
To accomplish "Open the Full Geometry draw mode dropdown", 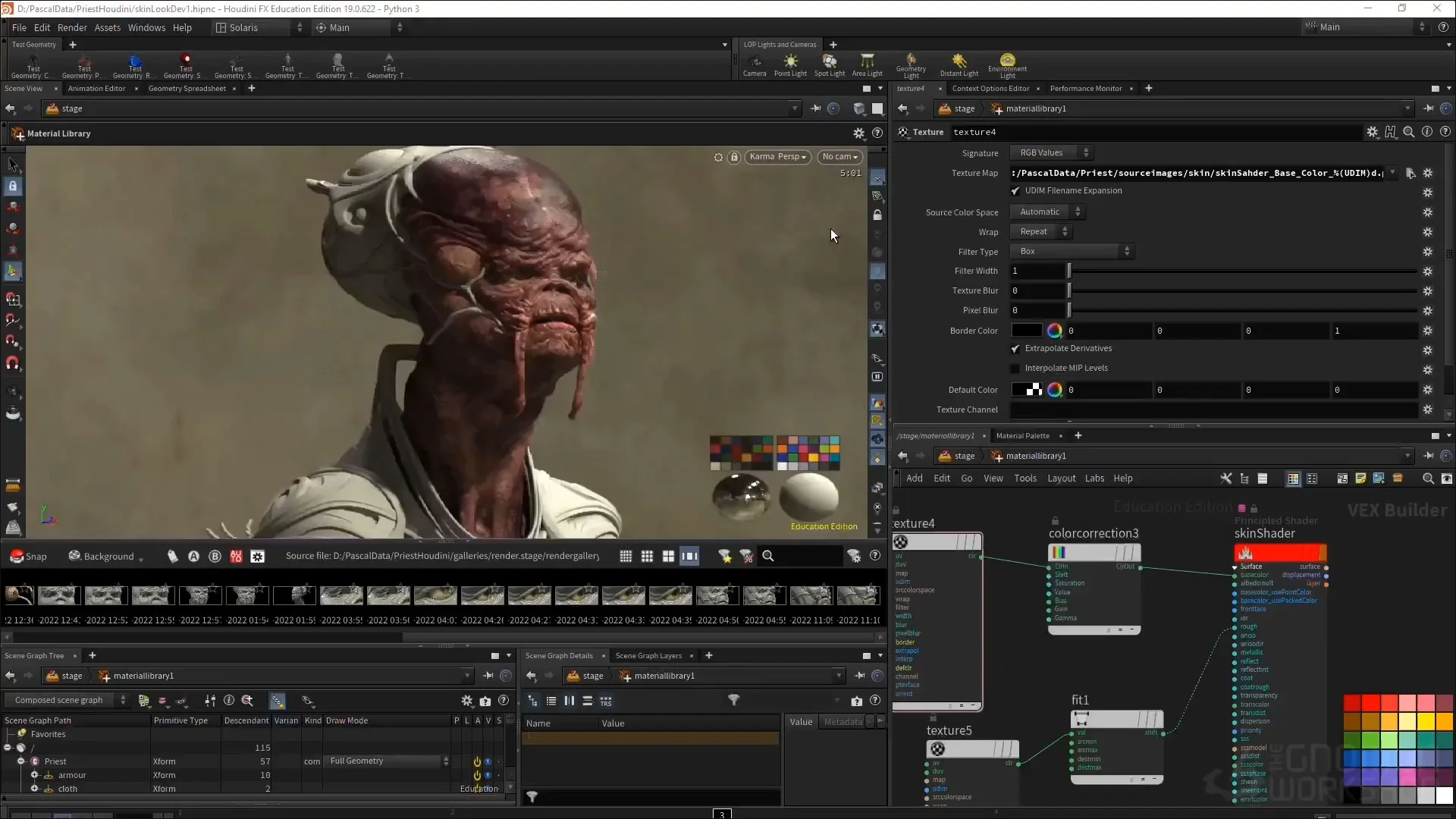I will (x=387, y=761).
